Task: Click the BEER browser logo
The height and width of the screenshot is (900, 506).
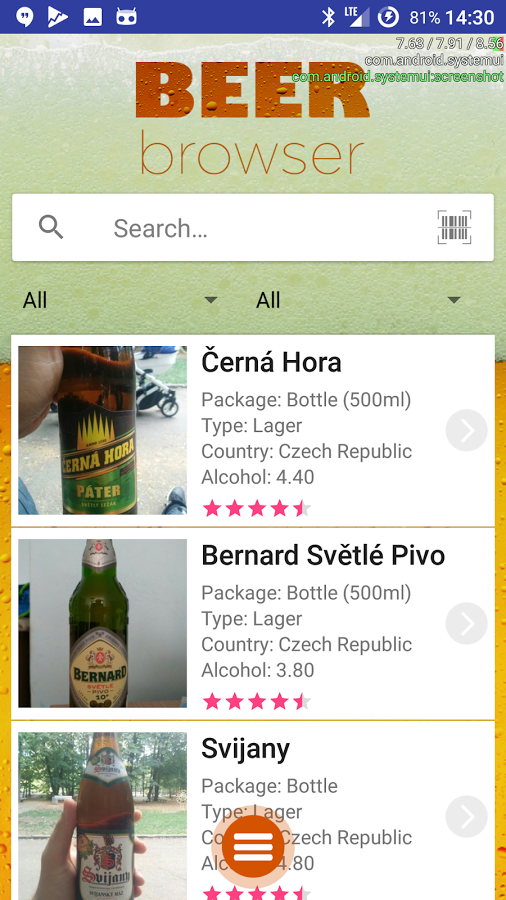Action: (252, 119)
